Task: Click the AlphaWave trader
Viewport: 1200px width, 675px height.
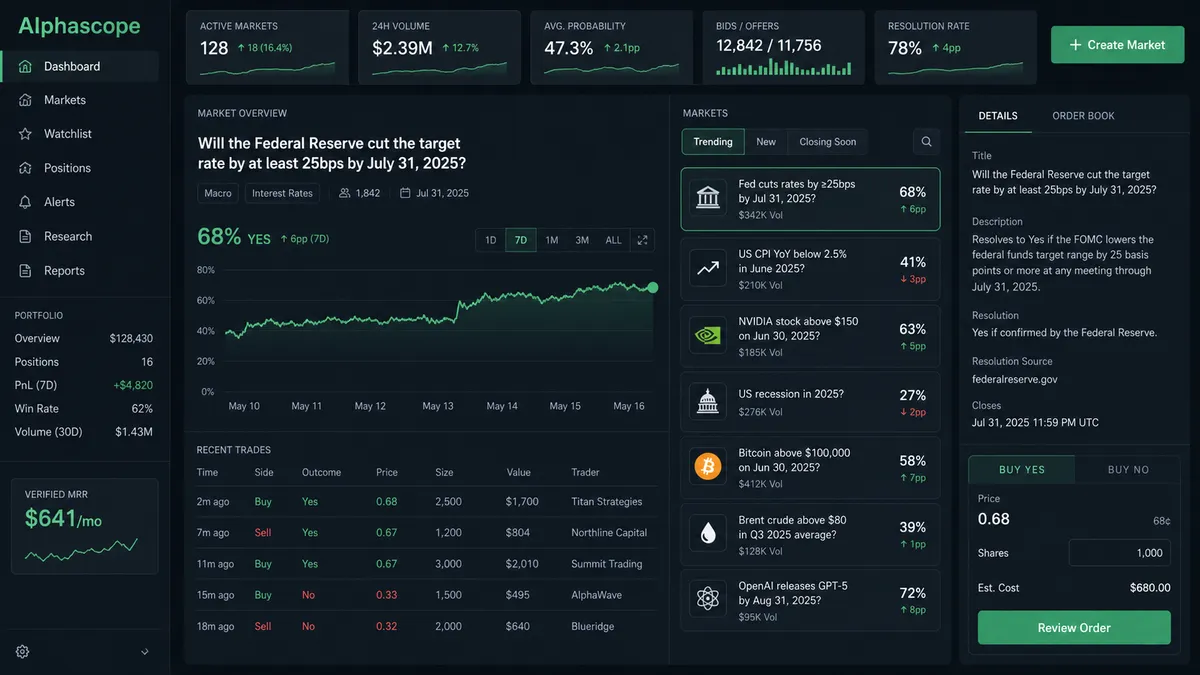Action: 596,595
